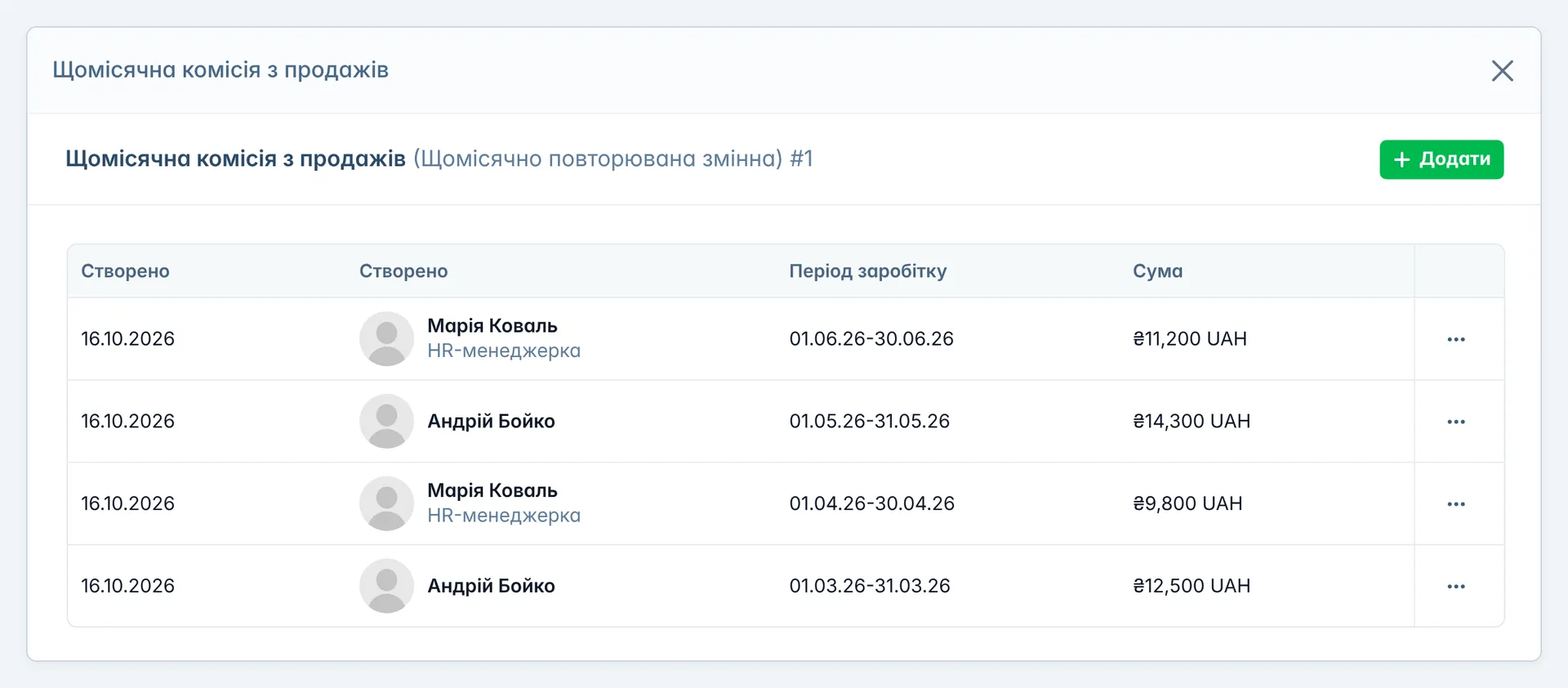Open more options for 01.05.26-31.05.26 row

click(1456, 422)
